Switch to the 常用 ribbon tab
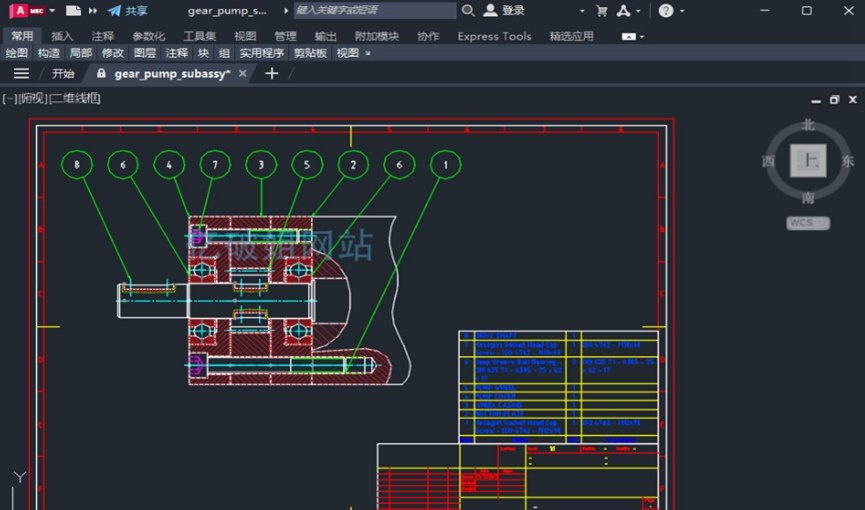 [x=22, y=36]
